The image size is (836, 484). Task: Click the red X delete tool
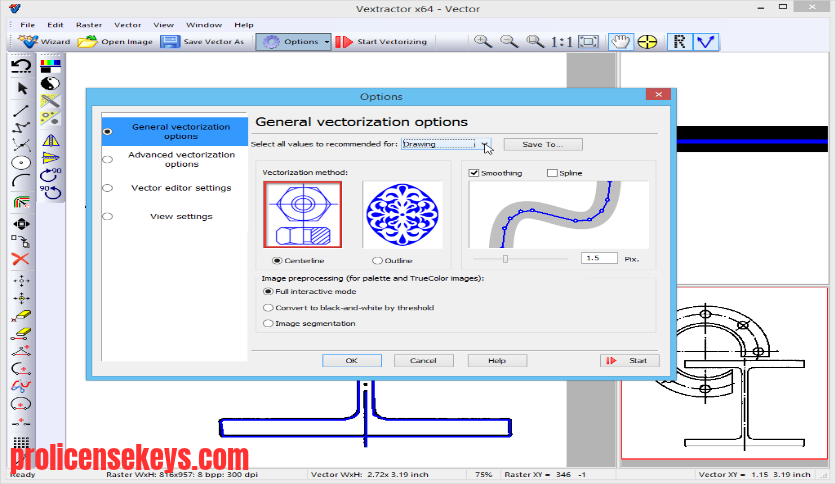[21, 259]
